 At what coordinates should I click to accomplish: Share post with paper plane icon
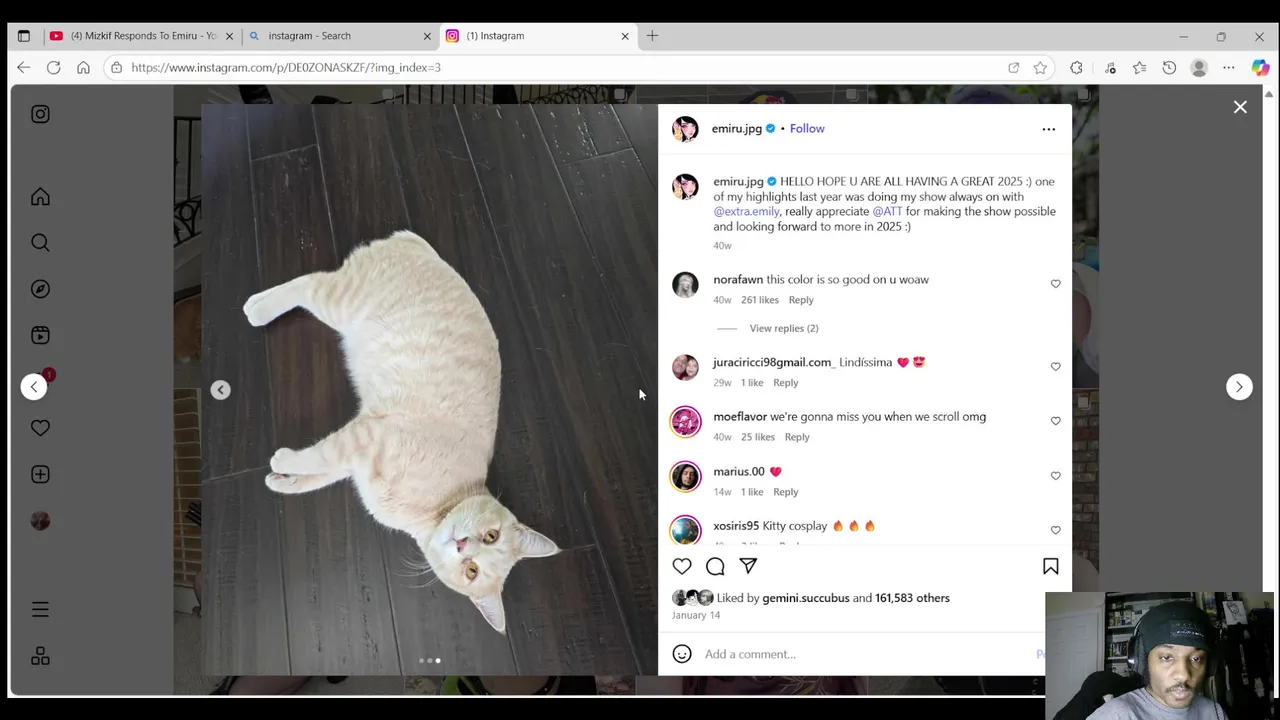748,566
